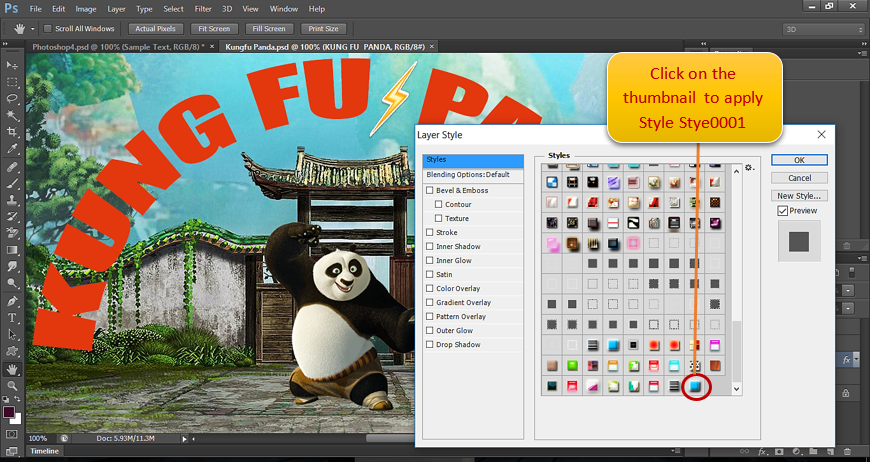This screenshot has width=871, height=462.
Task: Select the Pen tool
Action: [12, 302]
